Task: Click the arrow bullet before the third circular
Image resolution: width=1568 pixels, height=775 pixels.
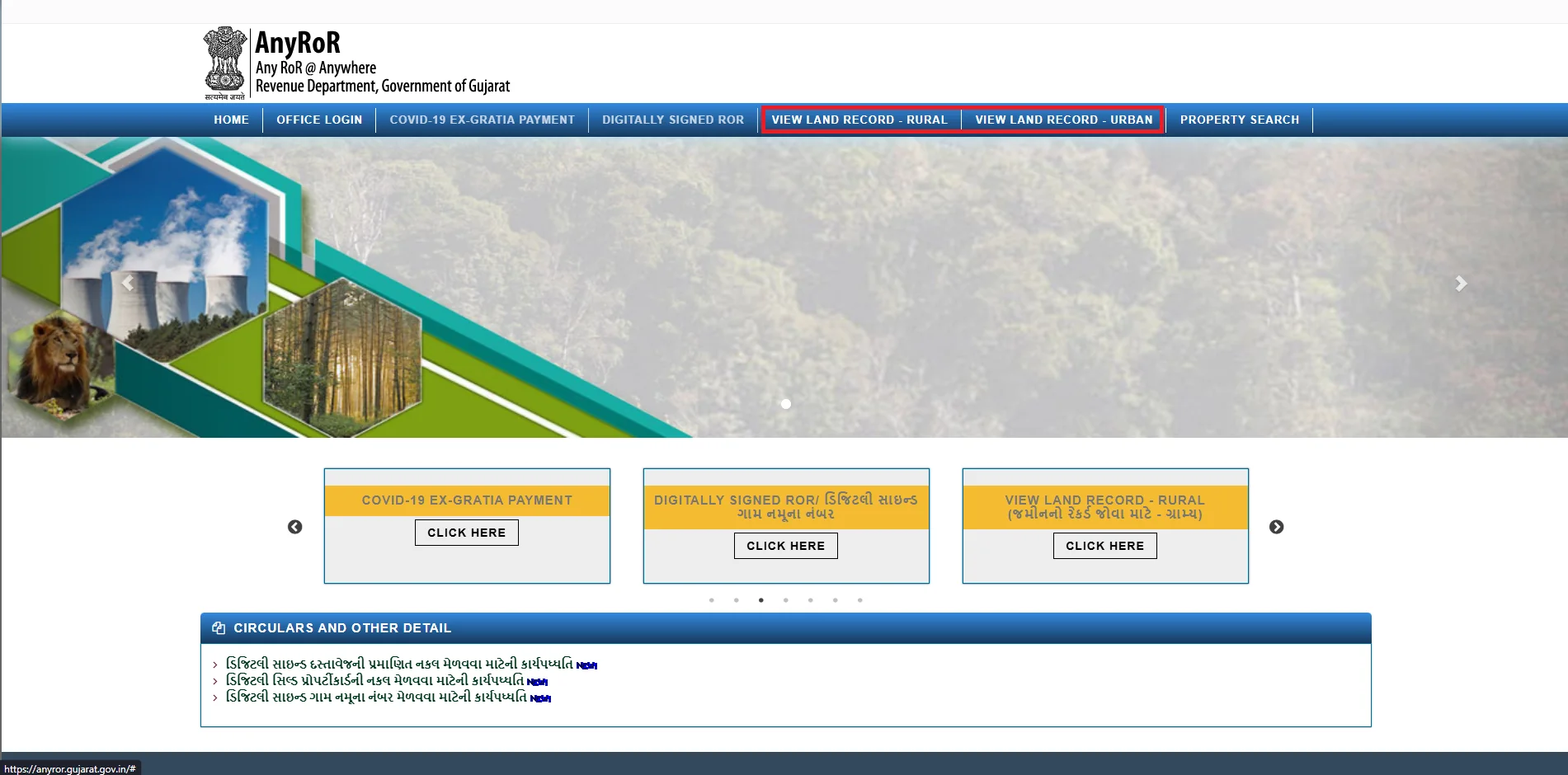Action: pos(214,697)
